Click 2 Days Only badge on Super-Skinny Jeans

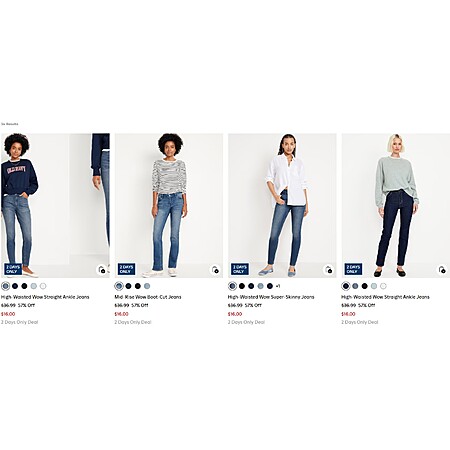coord(240,269)
